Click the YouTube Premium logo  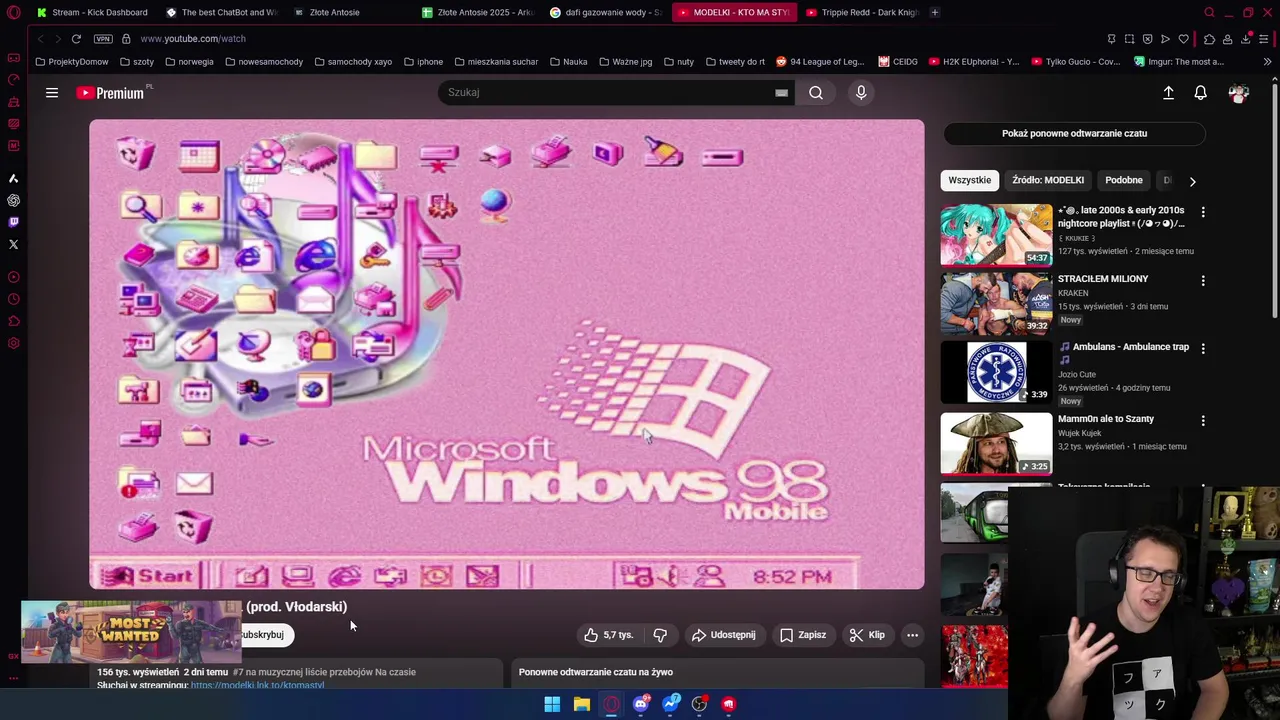click(110, 93)
